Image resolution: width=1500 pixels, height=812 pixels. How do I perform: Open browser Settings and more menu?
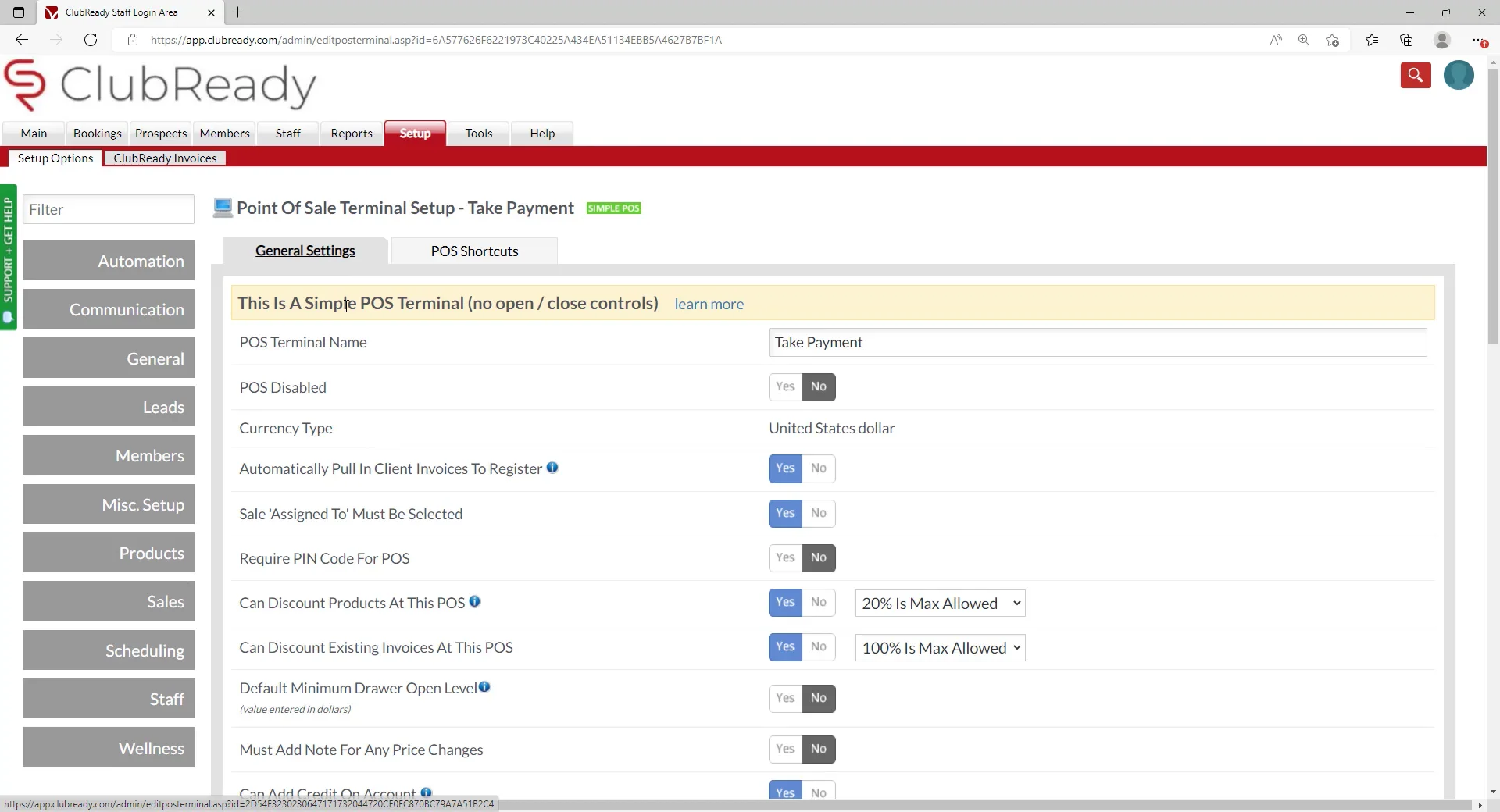pos(1479,40)
